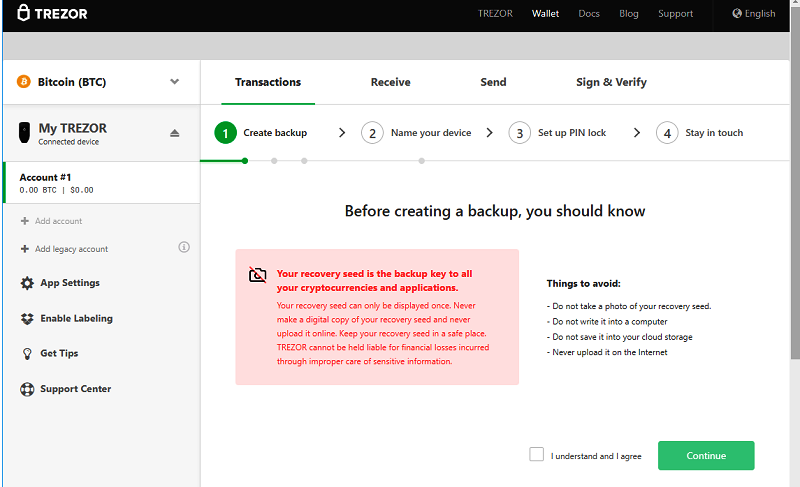Open Support Center
Image resolution: width=800 pixels, height=487 pixels.
click(x=76, y=389)
